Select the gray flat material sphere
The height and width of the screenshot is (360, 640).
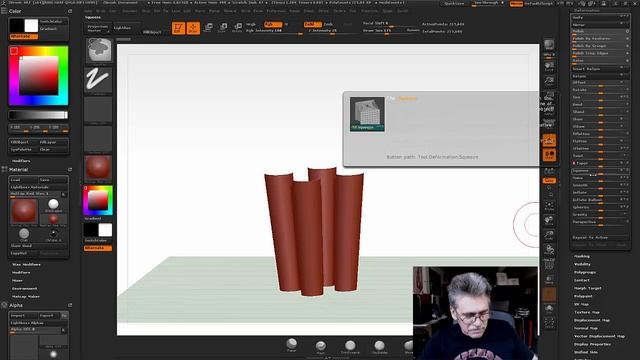pos(24,234)
